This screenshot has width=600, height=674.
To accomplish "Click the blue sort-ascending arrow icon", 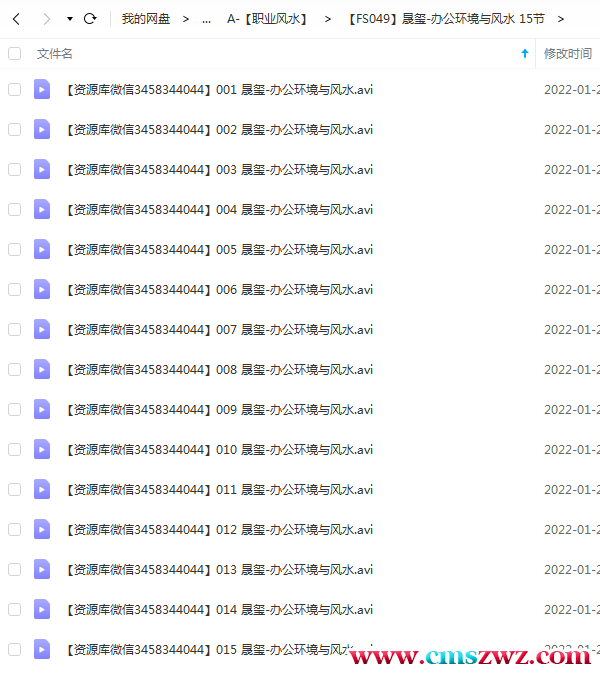I will 524,53.
